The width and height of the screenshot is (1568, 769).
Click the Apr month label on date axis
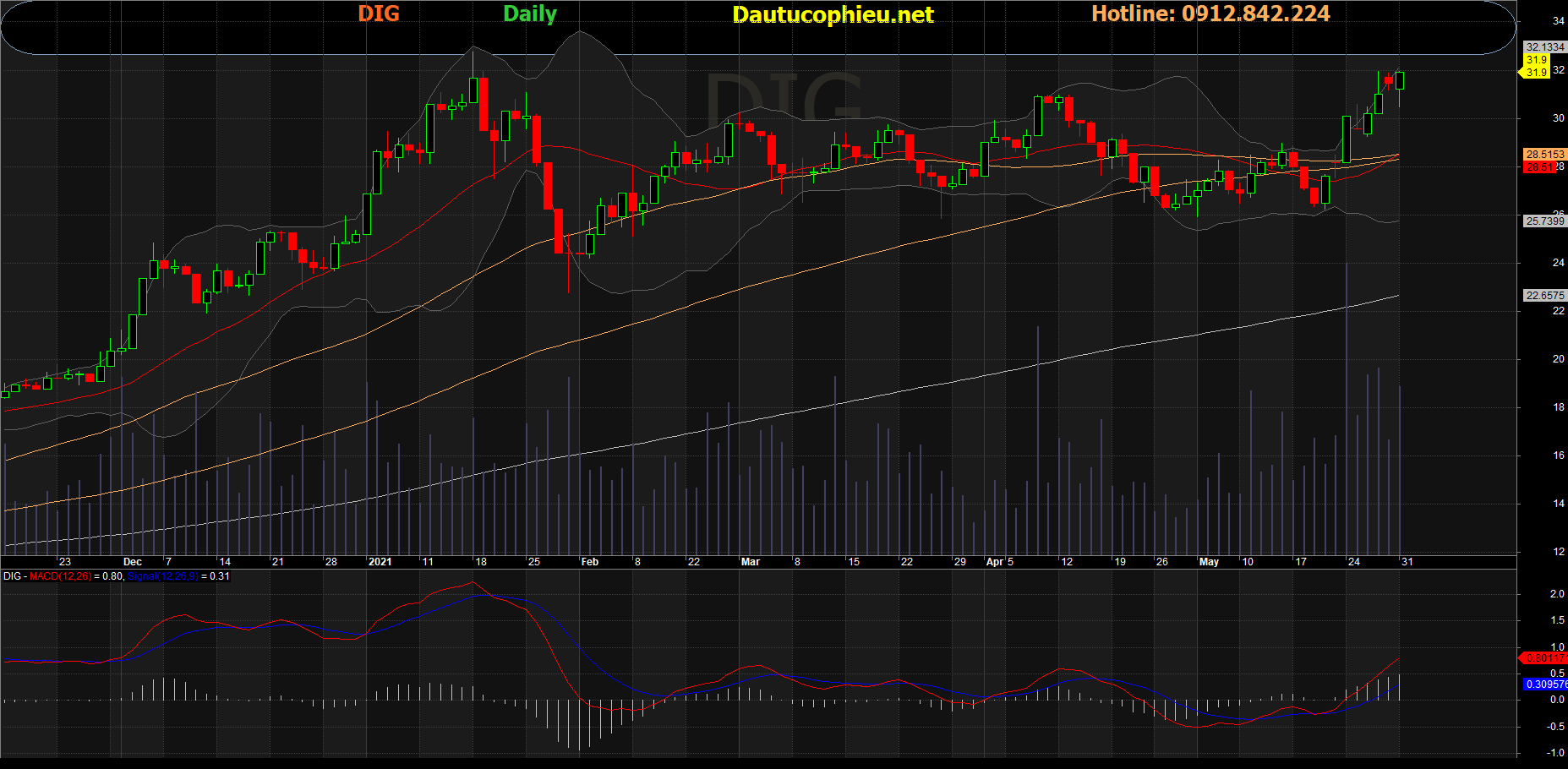(995, 562)
